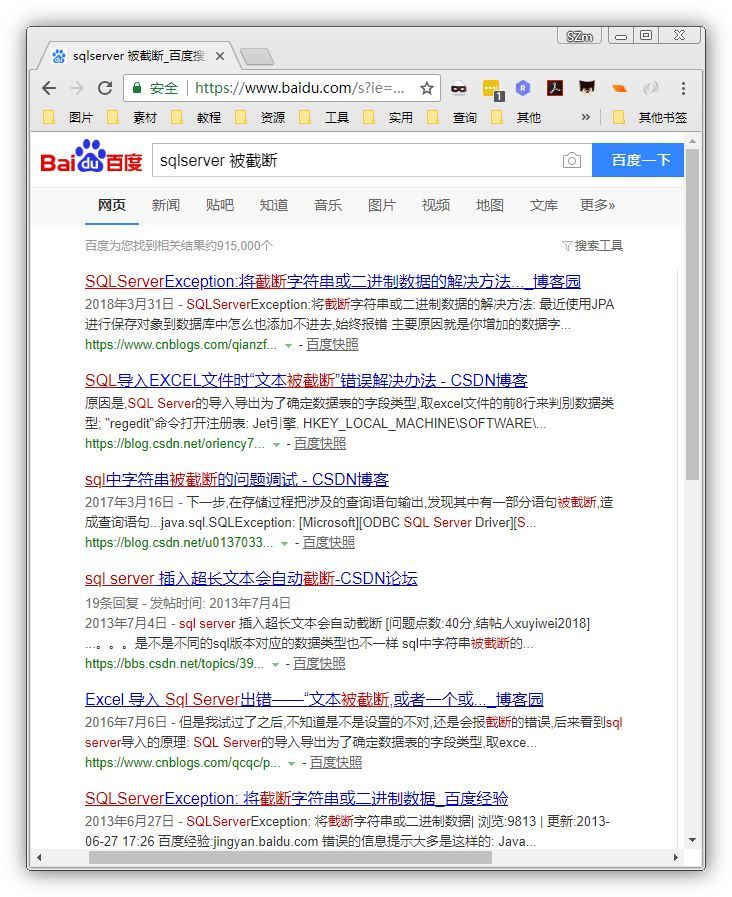The width and height of the screenshot is (732, 897).
Task: Open the 其他书签 folder
Action: 650,118
